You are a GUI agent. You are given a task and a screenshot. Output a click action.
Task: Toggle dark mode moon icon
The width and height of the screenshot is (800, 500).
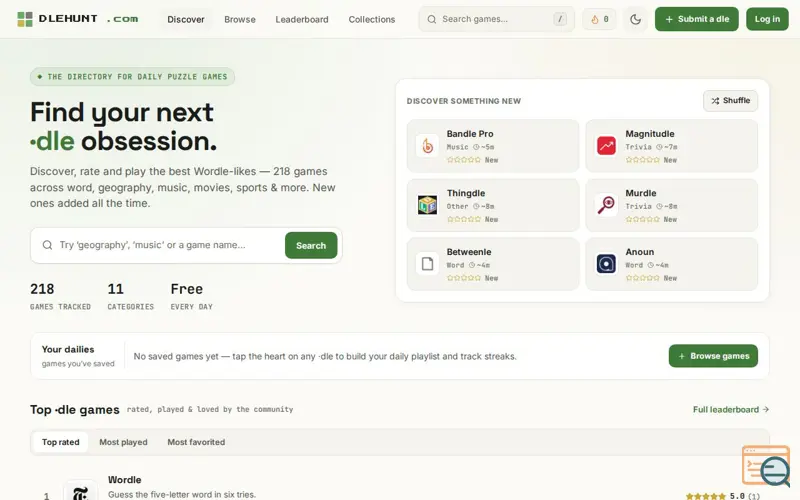pos(635,19)
